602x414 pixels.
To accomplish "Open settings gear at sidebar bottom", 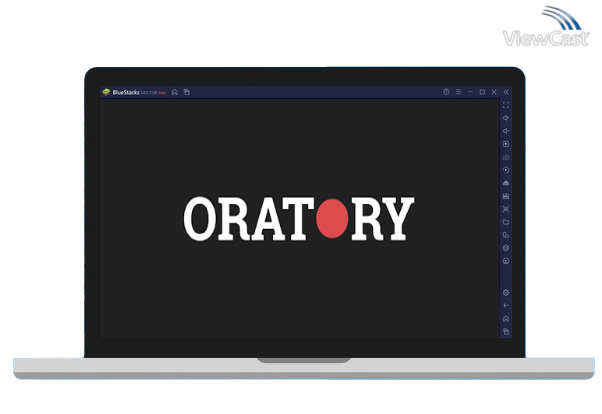I will [x=506, y=293].
